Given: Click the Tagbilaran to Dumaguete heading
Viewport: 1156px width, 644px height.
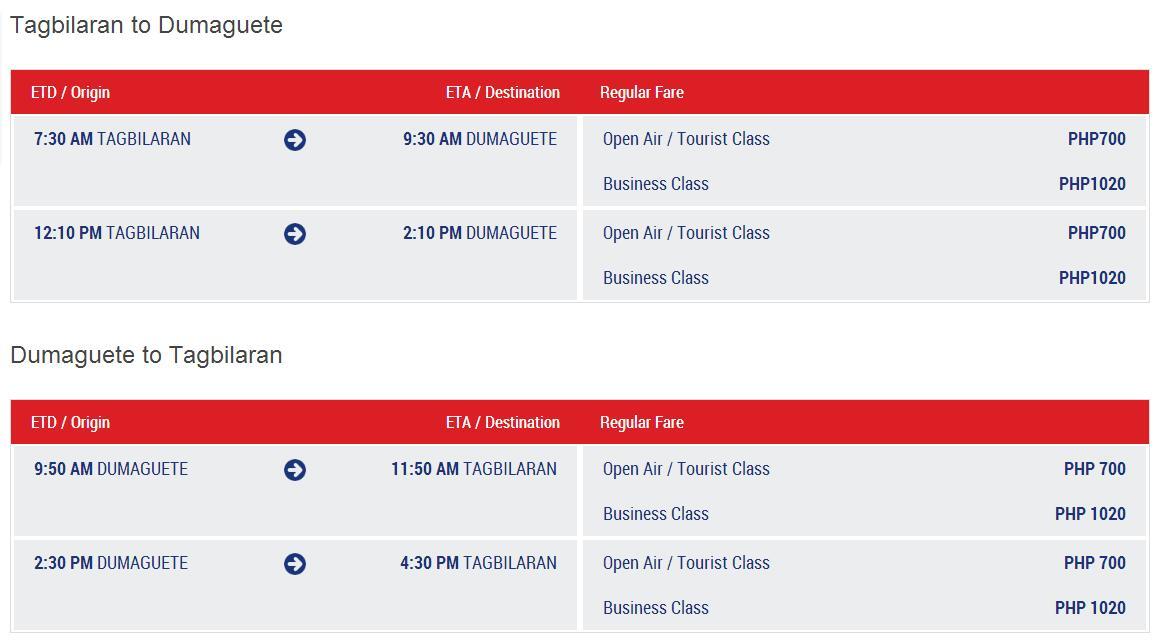Looking at the screenshot, I should 146,26.
